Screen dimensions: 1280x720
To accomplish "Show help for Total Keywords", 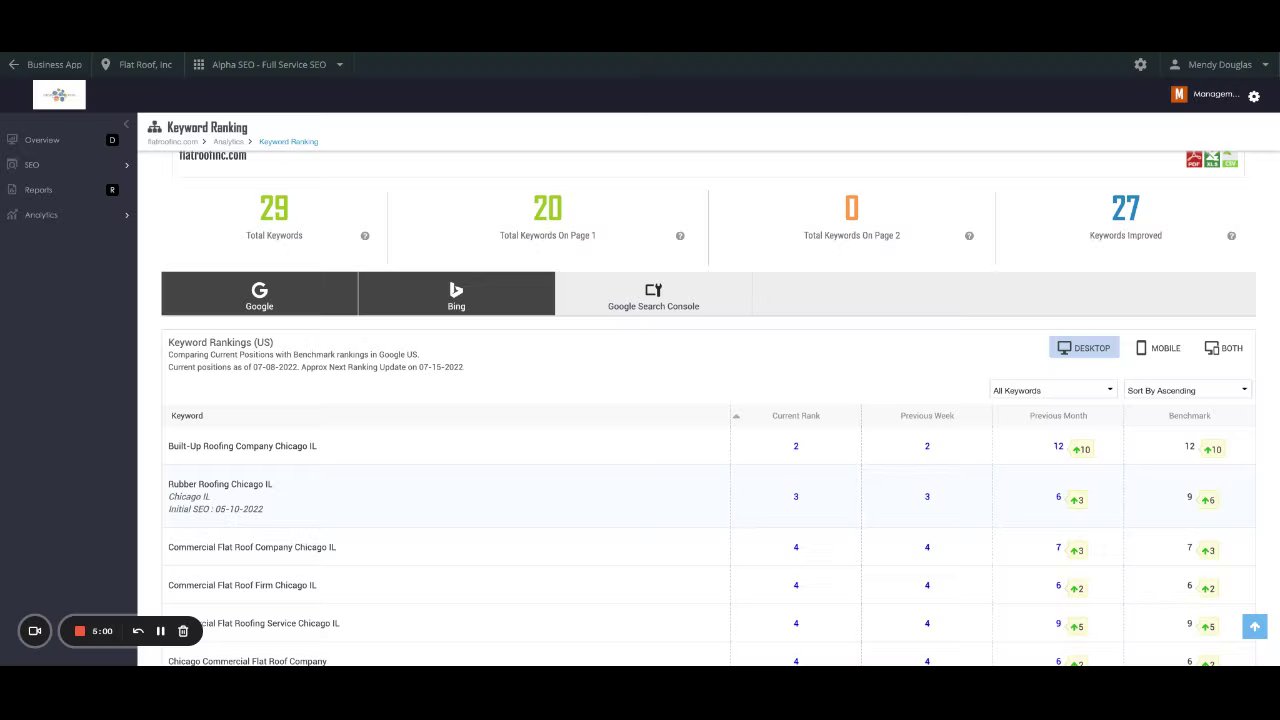I will point(365,236).
